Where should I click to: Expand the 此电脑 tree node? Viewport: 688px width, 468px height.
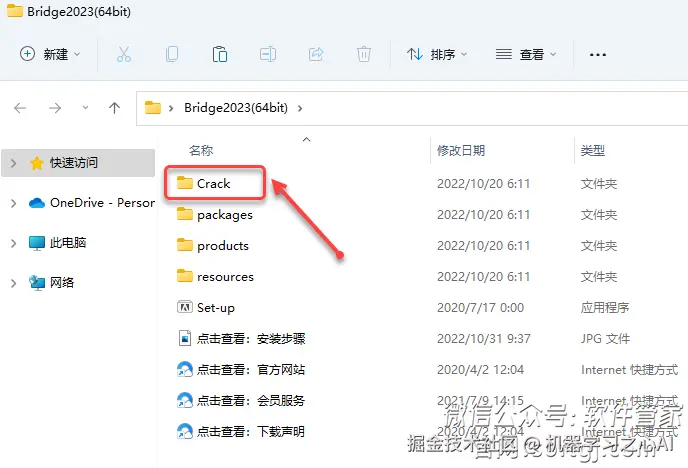(13, 243)
